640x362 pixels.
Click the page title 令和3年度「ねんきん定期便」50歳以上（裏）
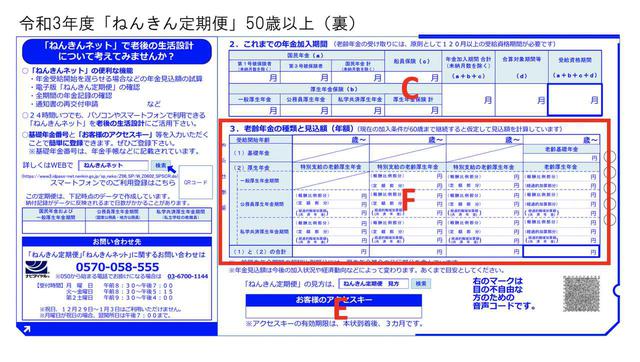click(188, 23)
